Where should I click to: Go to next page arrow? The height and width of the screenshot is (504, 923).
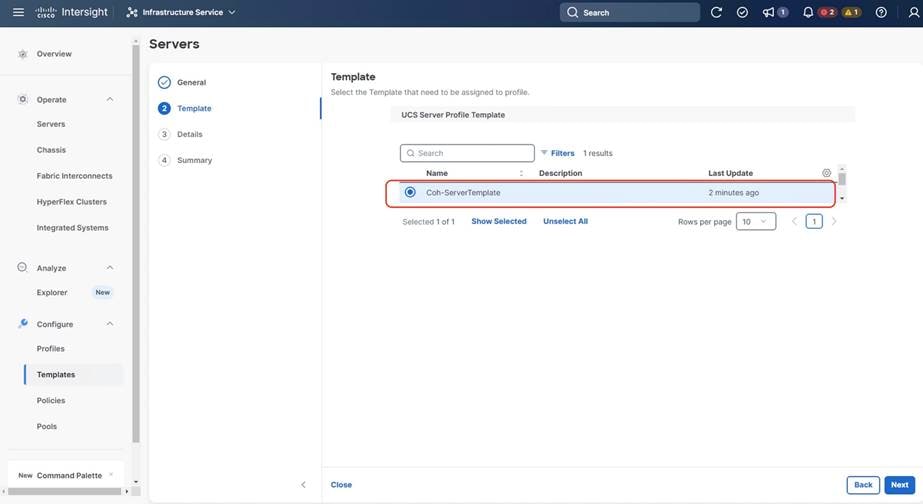(834, 221)
